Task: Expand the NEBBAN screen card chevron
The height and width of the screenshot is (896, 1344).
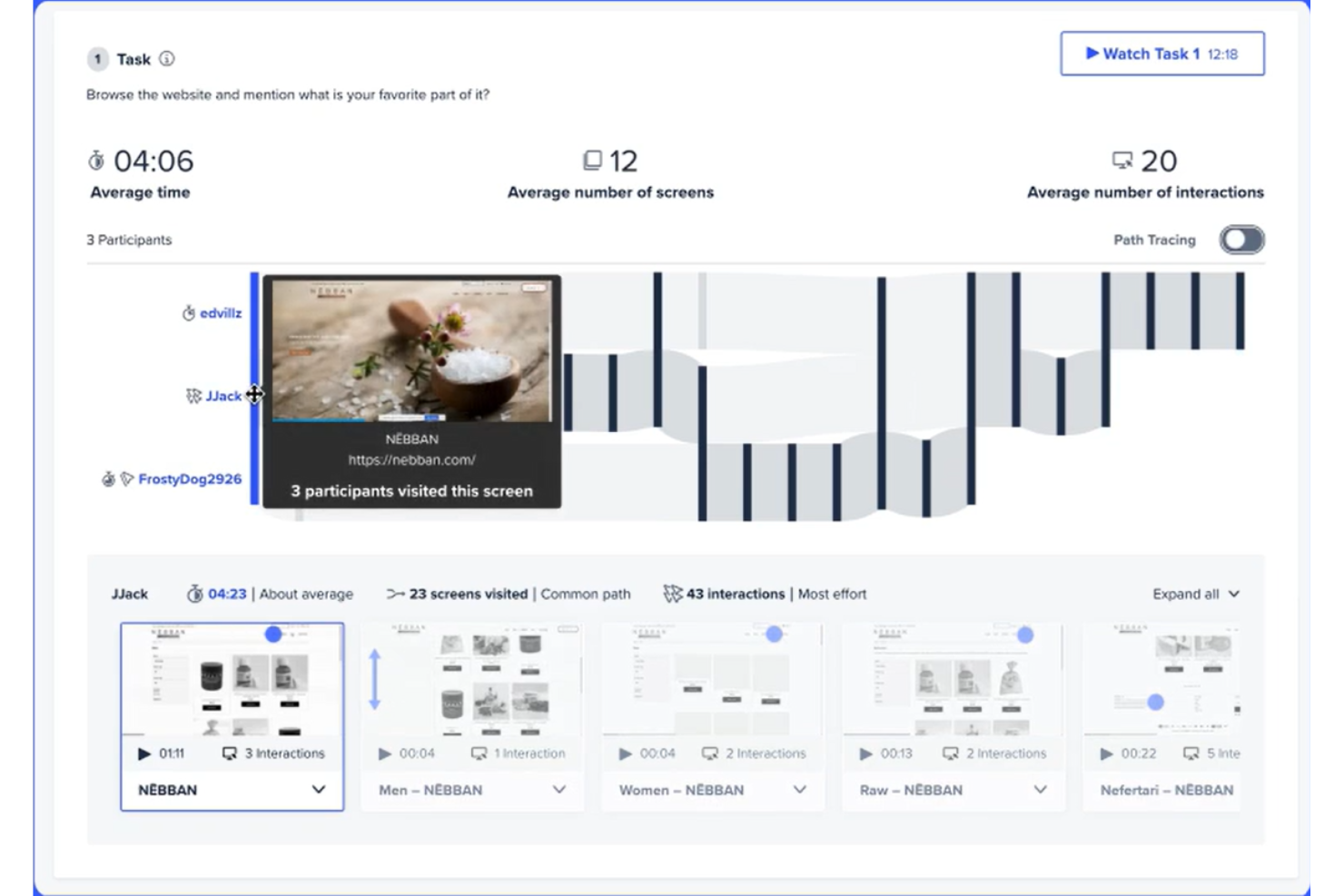Action: click(x=318, y=790)
